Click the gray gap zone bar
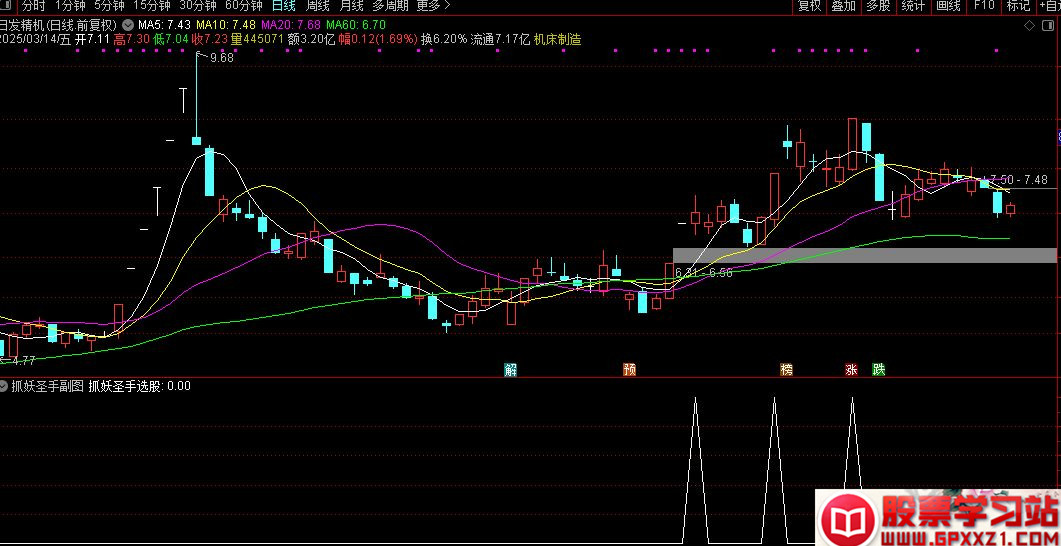 864,255
